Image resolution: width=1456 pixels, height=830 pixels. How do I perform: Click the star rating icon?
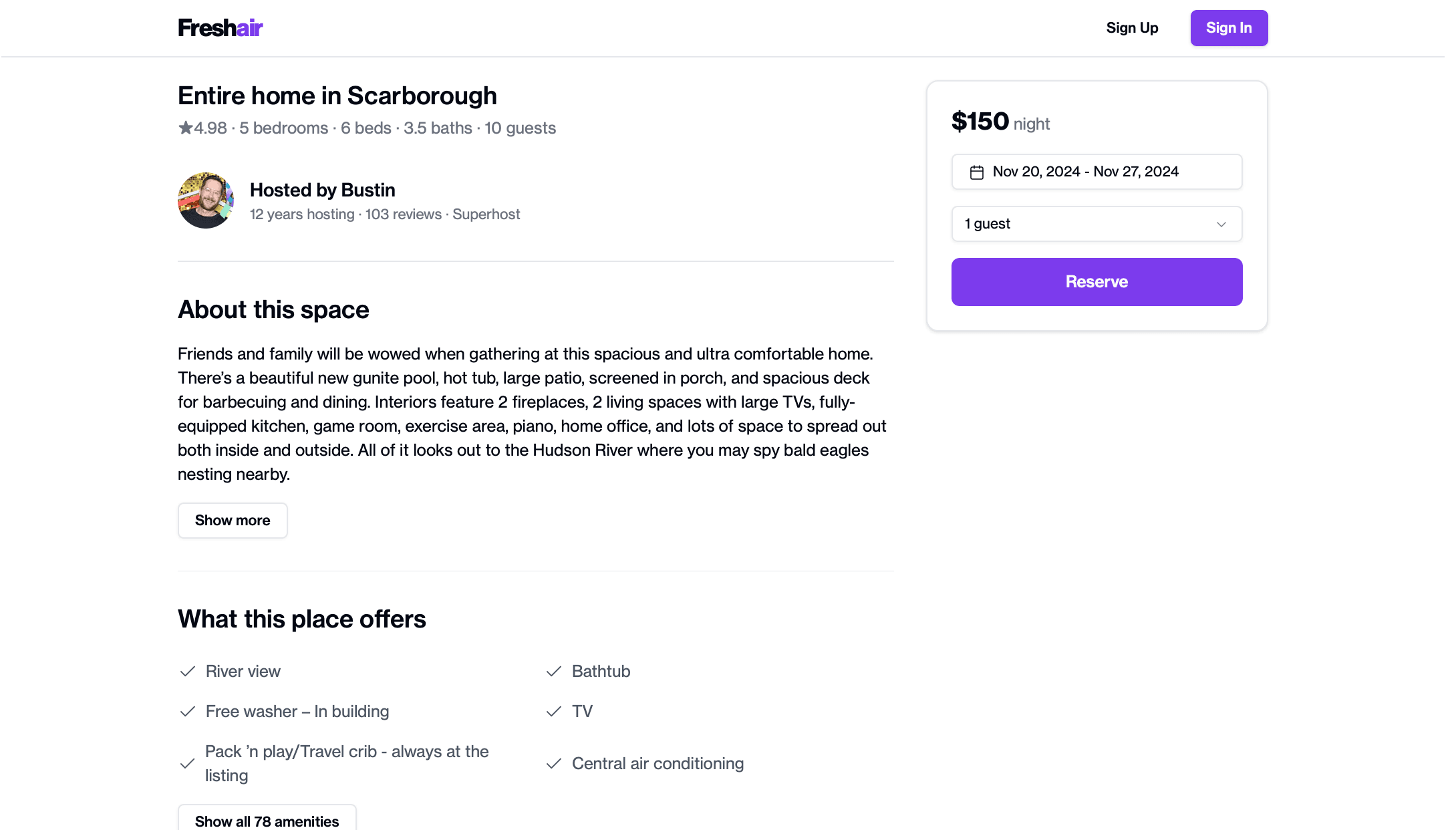coord(185,128)
